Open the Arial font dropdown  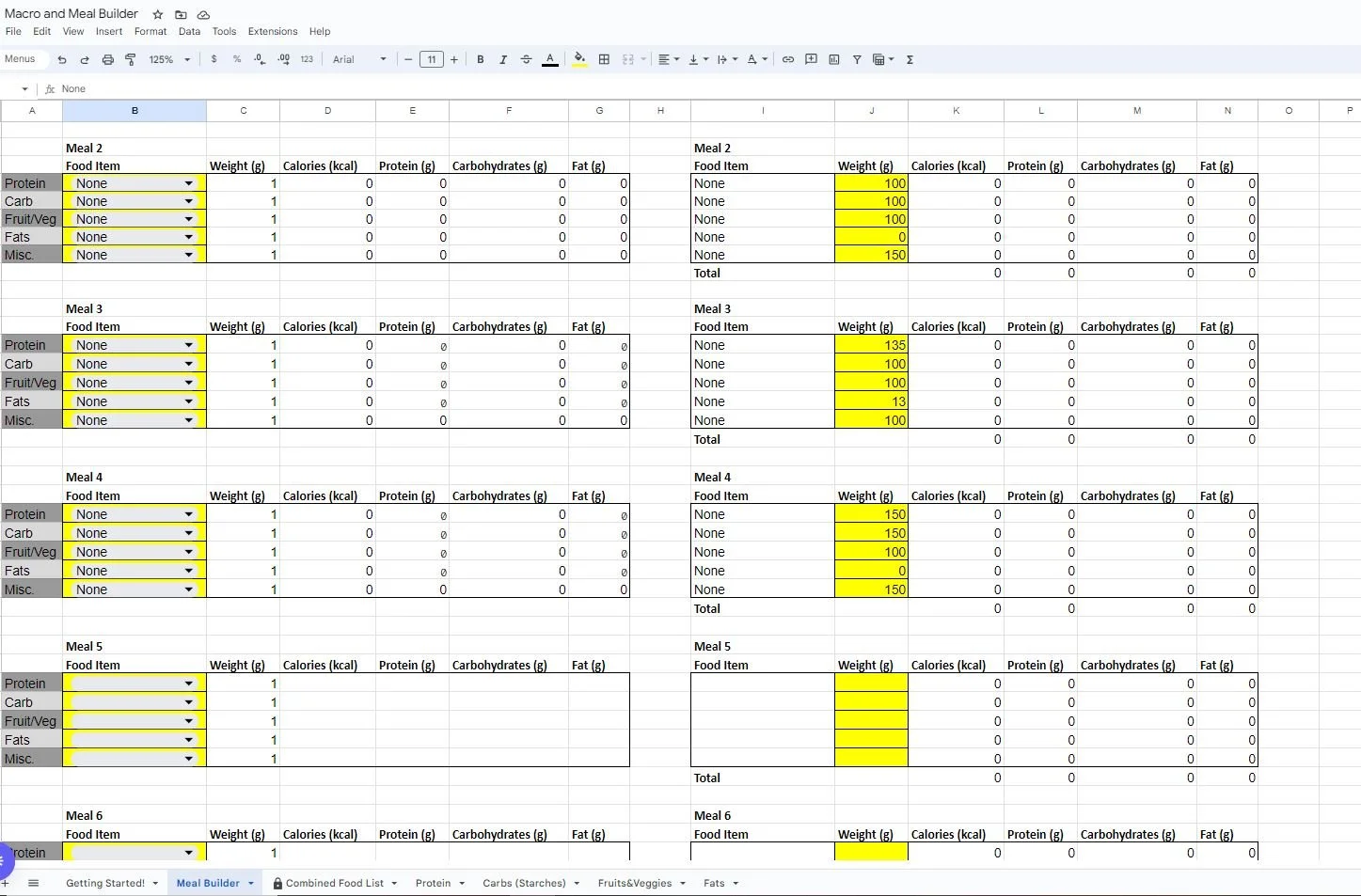[359, 59]
